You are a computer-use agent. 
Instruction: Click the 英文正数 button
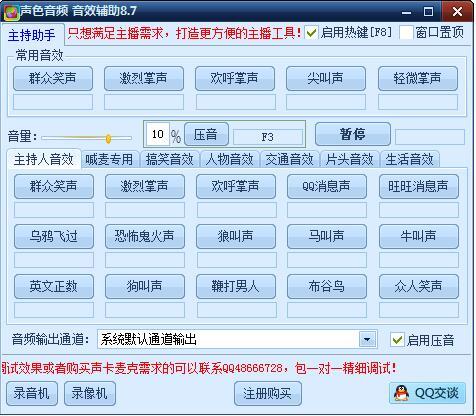click(x=54, y=286)
